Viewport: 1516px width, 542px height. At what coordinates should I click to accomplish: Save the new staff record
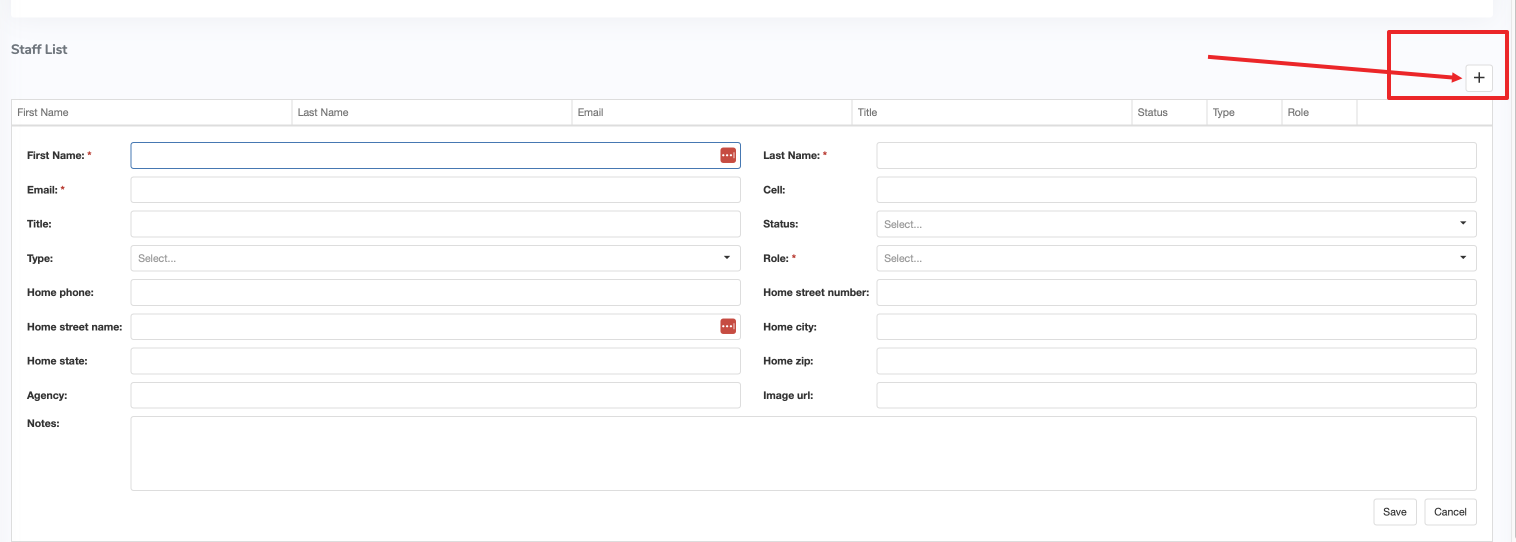click(1395, 511)
